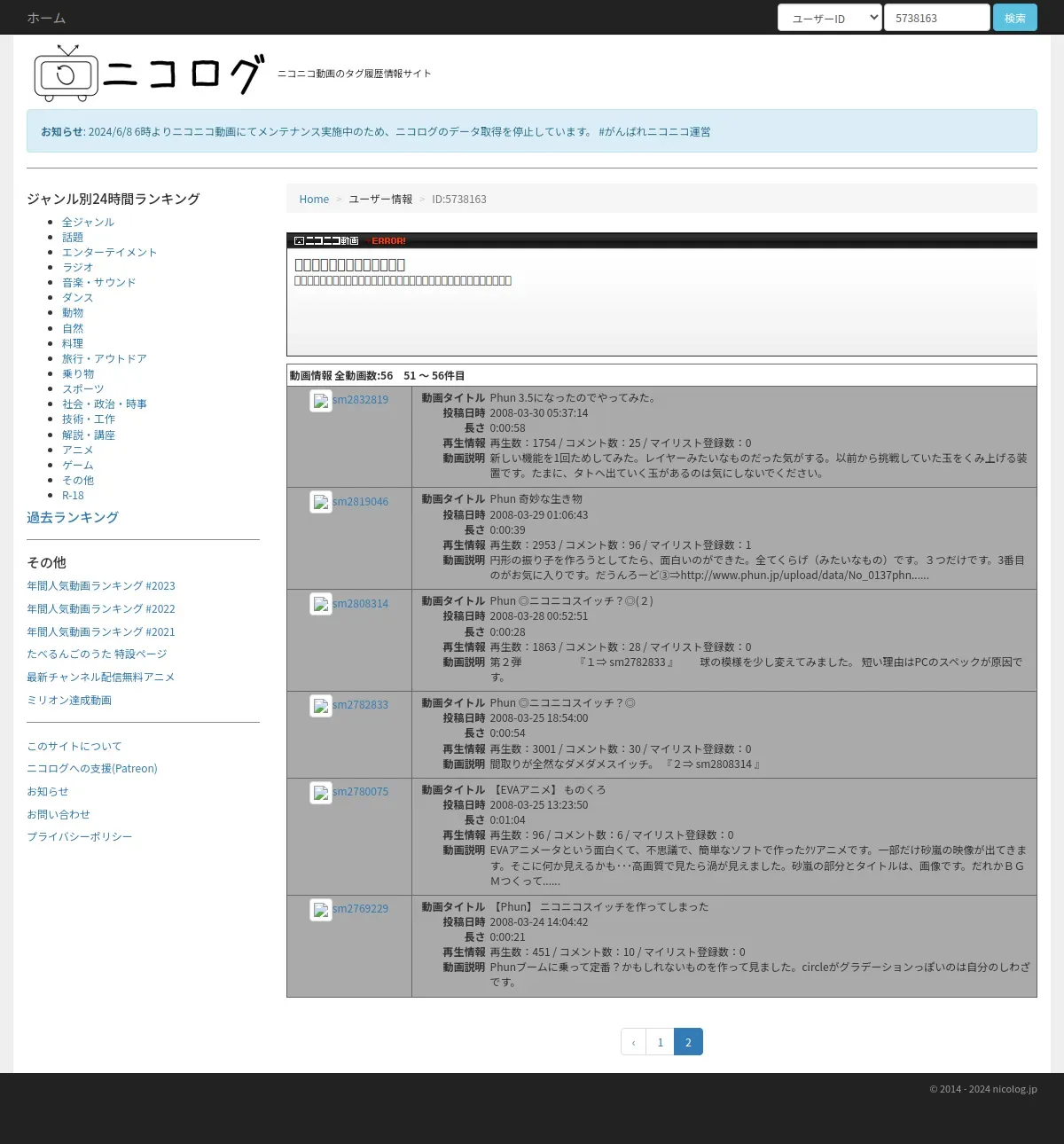The image size is (1064, 1144).
Task: Open お問い合わせ contact page
Action: 59,814
